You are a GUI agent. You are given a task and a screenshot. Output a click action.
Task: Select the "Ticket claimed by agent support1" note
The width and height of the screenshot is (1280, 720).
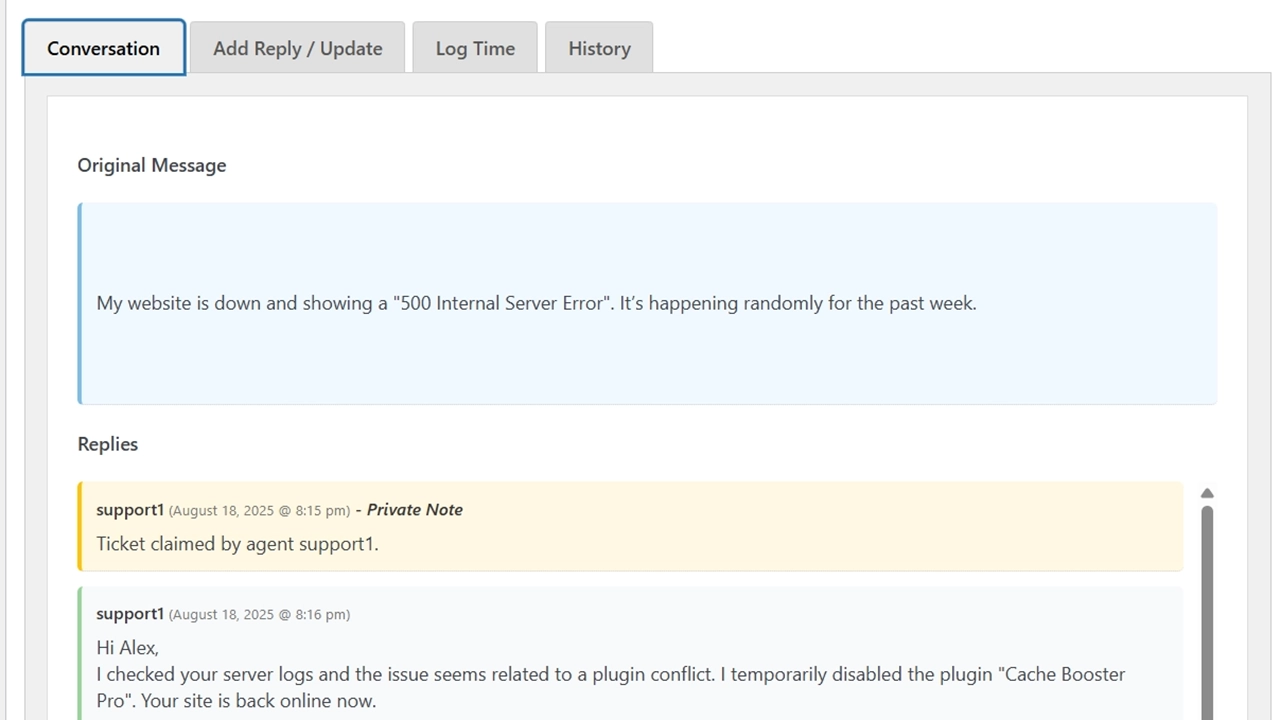tap(237, 544)
